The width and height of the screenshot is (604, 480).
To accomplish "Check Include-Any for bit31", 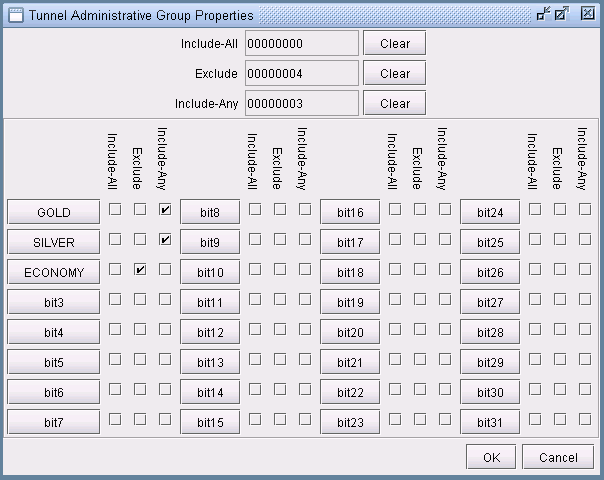I will coord(585,420).
